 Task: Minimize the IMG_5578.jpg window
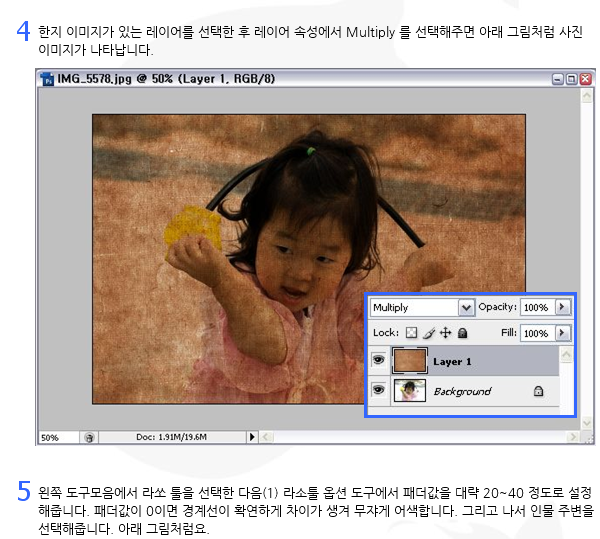pos(558,79)
